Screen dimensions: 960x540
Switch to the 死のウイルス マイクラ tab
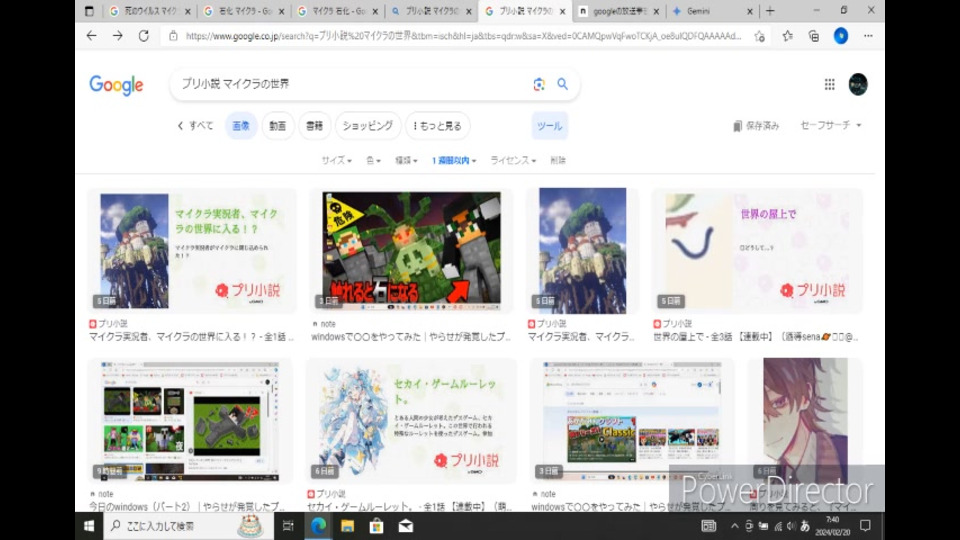[x=149, y=11]
